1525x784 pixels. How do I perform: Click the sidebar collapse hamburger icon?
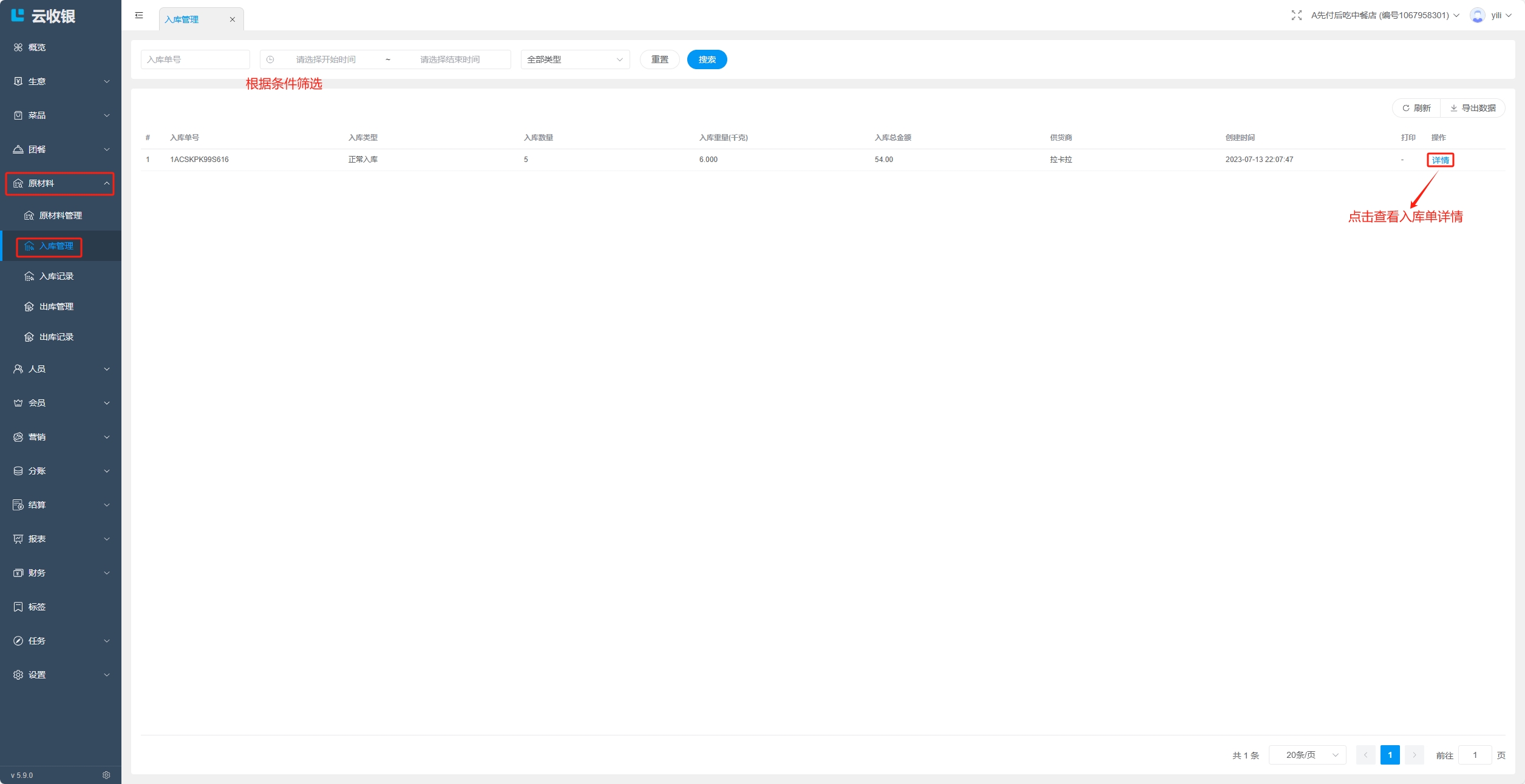[x=139, y=15]
